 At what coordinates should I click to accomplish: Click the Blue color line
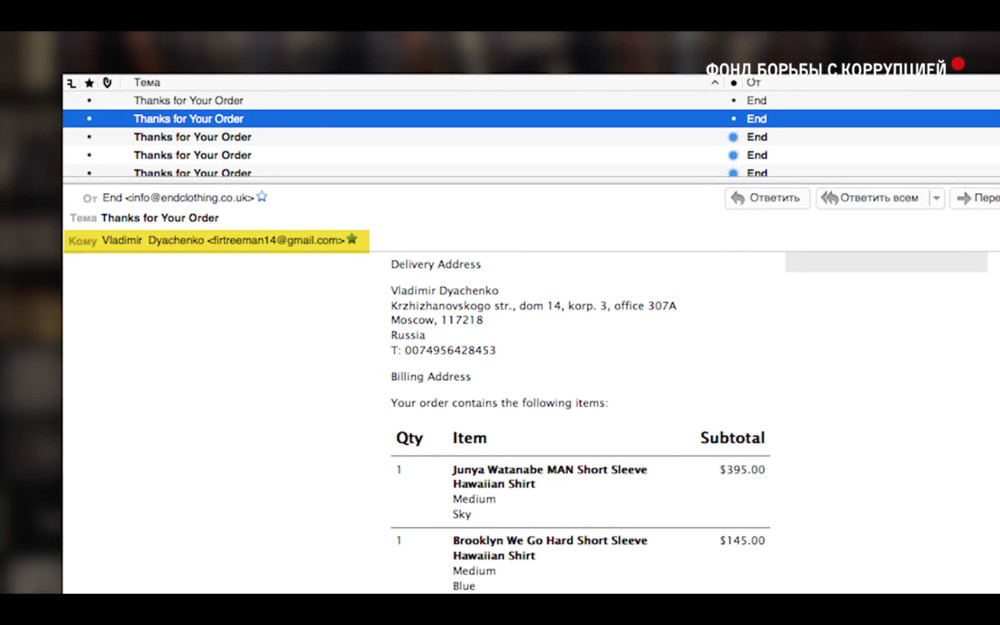464,586
